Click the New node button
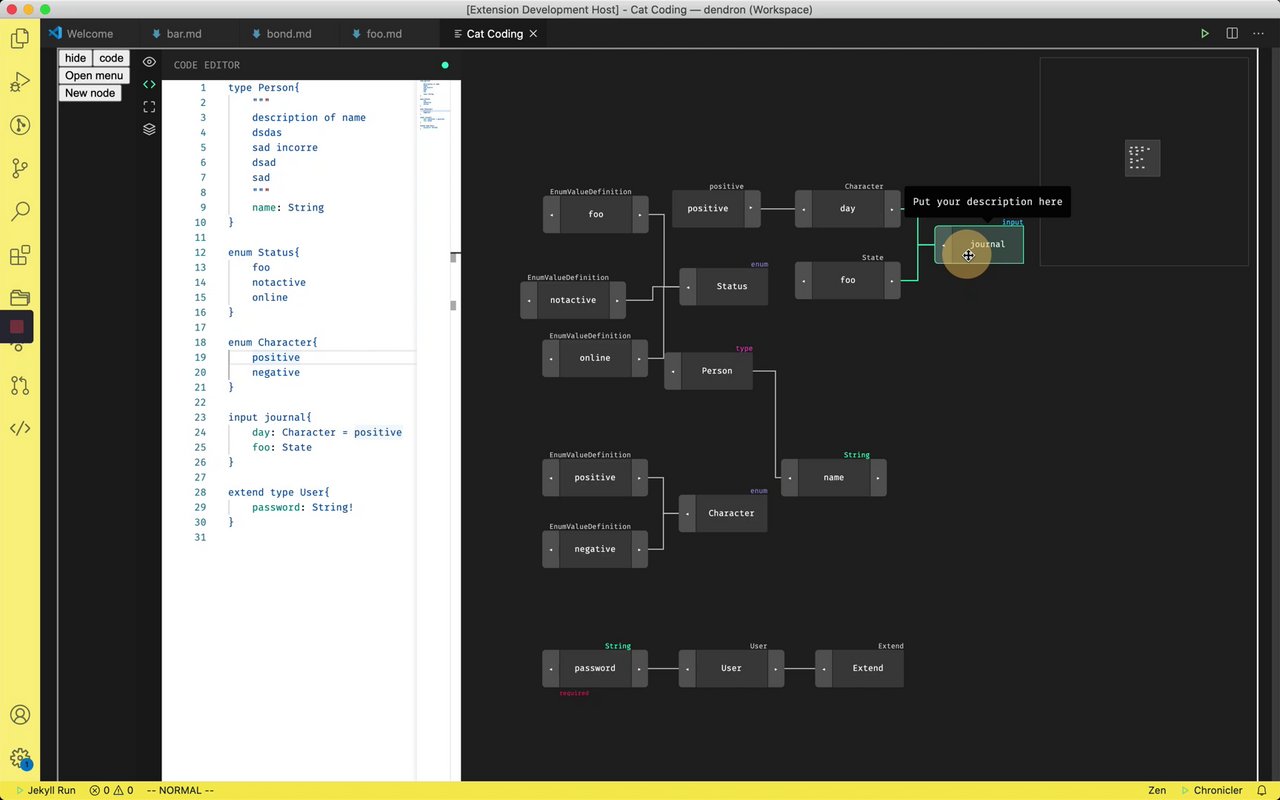The height and width of the screenshot is (800, 1280). pos(90,93)
